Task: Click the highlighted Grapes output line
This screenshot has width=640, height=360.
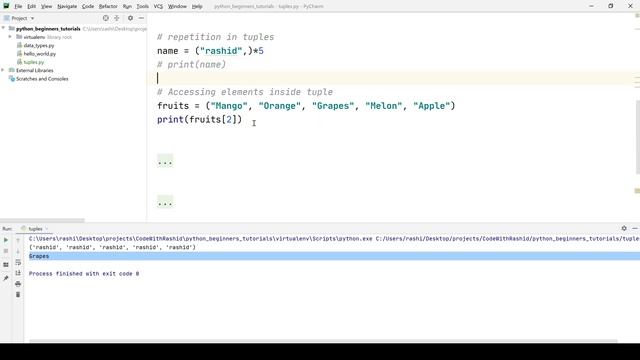Action: (x=334, y=256)
